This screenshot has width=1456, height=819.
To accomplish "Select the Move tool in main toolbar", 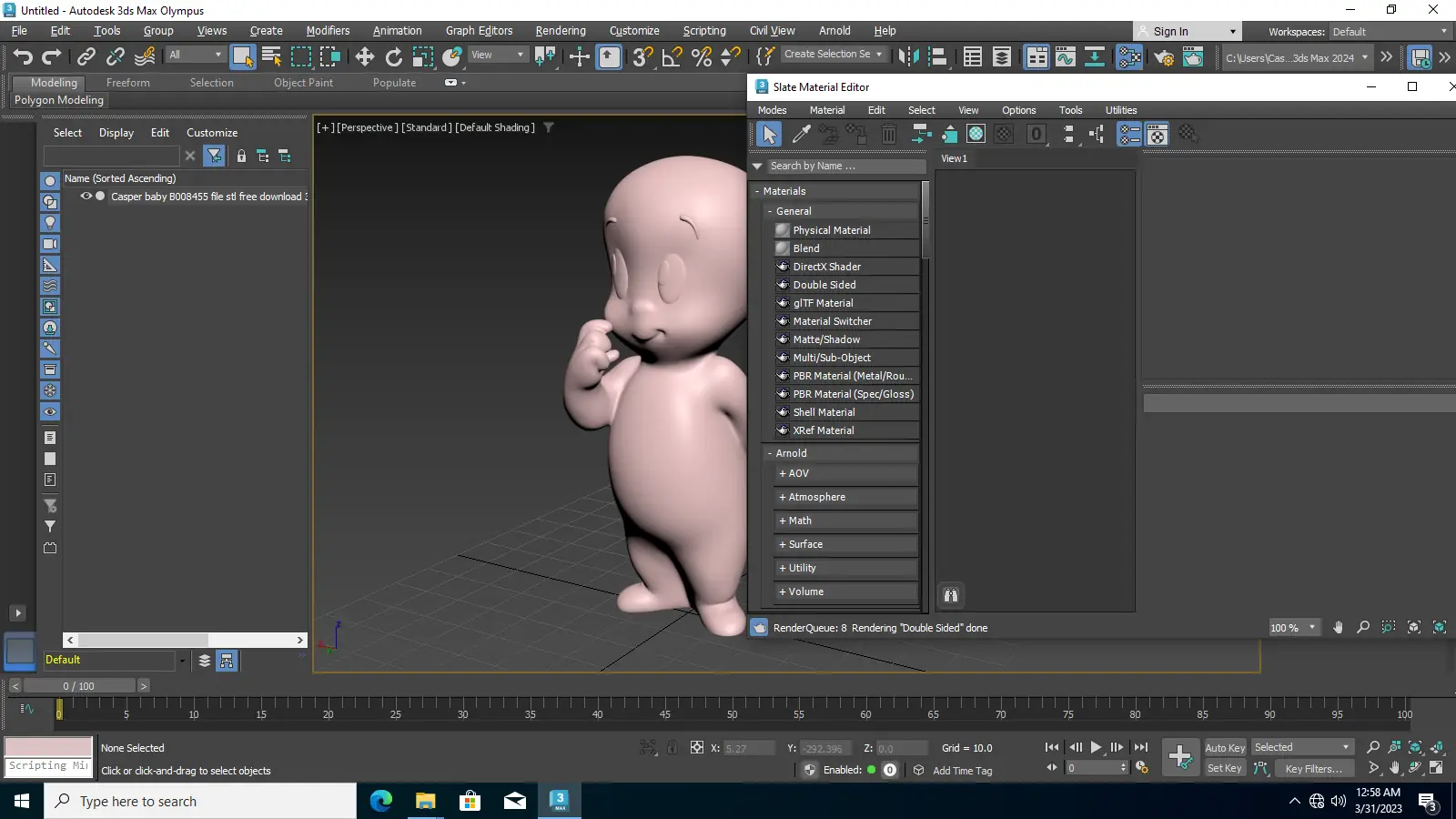I will tap(365, 57).
